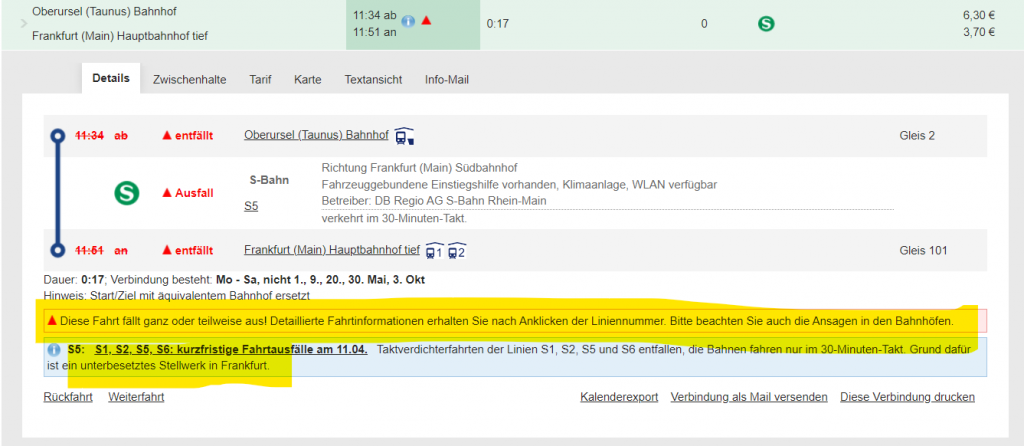Open the Tarif tab
The width and height of the screenshot is (1024, 446).
(x=260, y=79)
